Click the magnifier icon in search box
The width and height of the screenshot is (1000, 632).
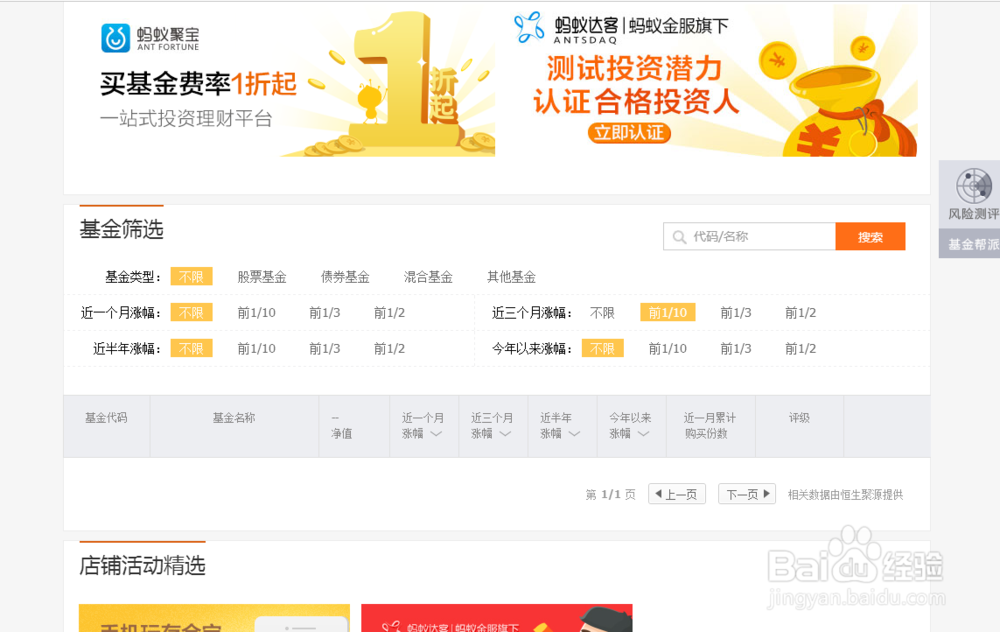pyautogui.click(x=679, y=237)
